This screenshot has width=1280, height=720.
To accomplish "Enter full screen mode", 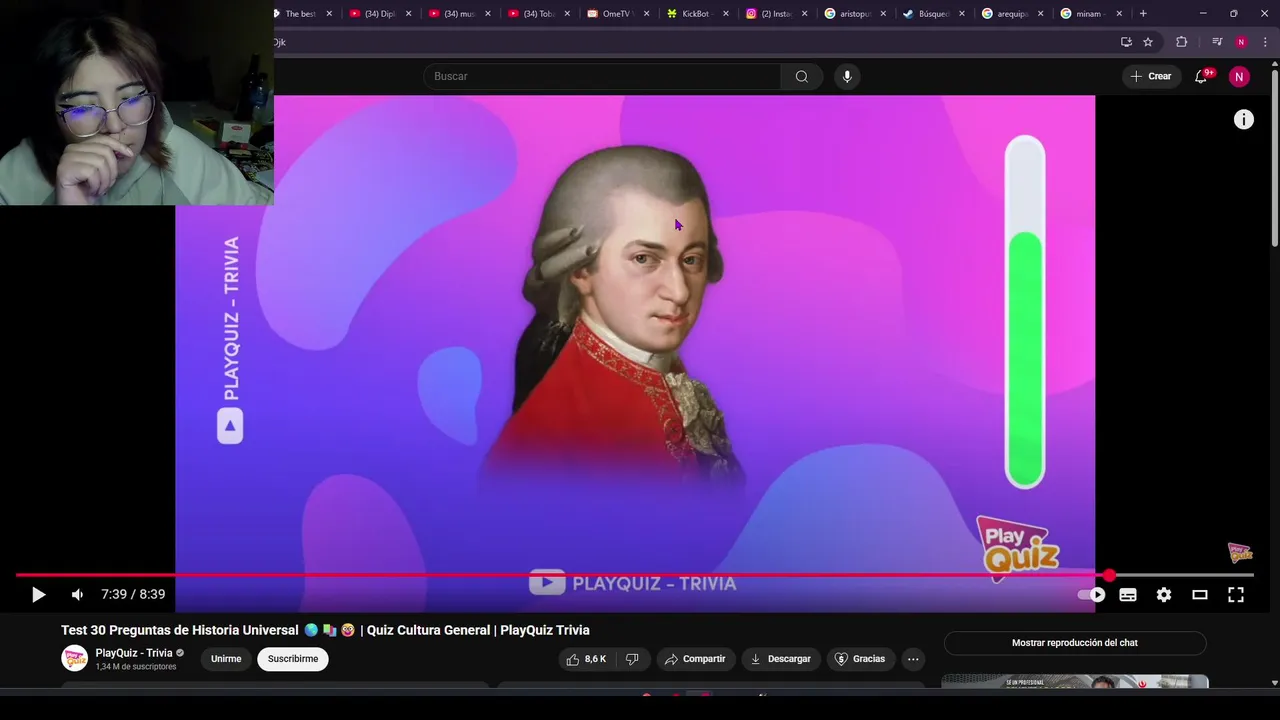I will pos(1236,594).
